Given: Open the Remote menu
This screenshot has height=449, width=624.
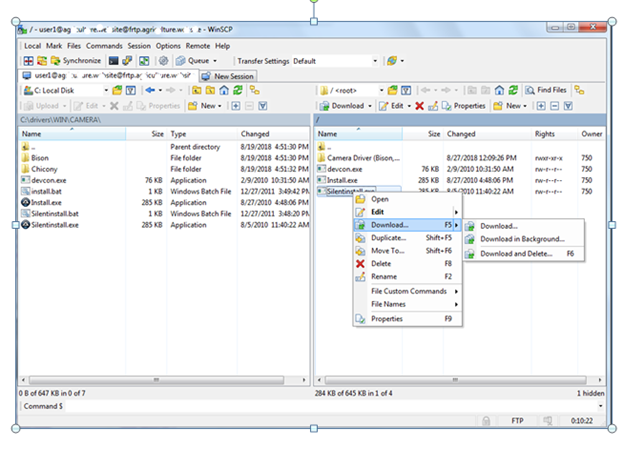Looking at the screenshot, I should point(198,46).
